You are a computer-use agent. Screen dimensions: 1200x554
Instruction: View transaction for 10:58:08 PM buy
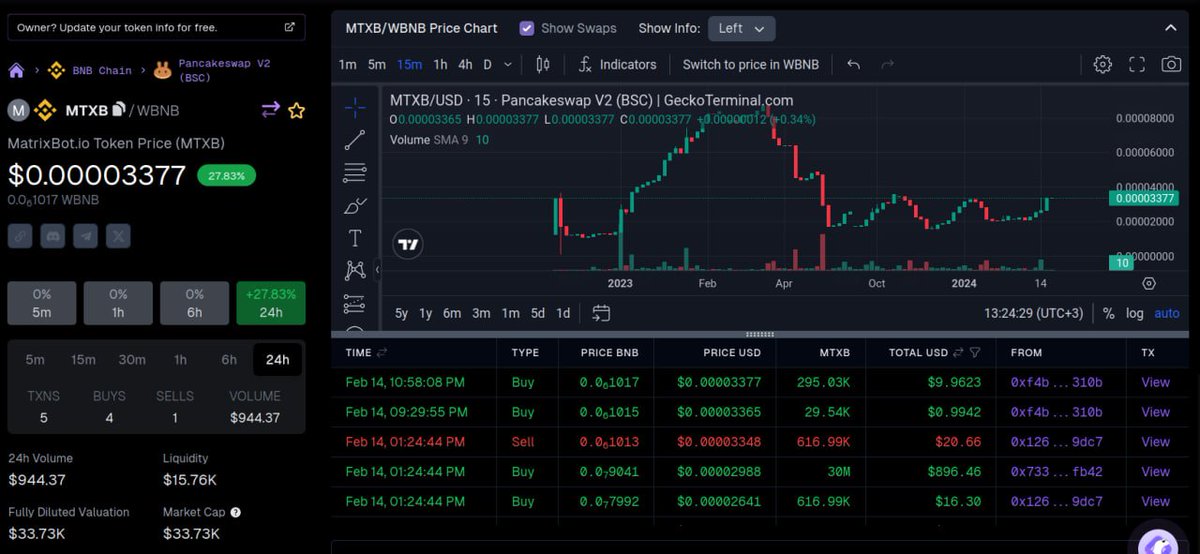pos(1155,382)
